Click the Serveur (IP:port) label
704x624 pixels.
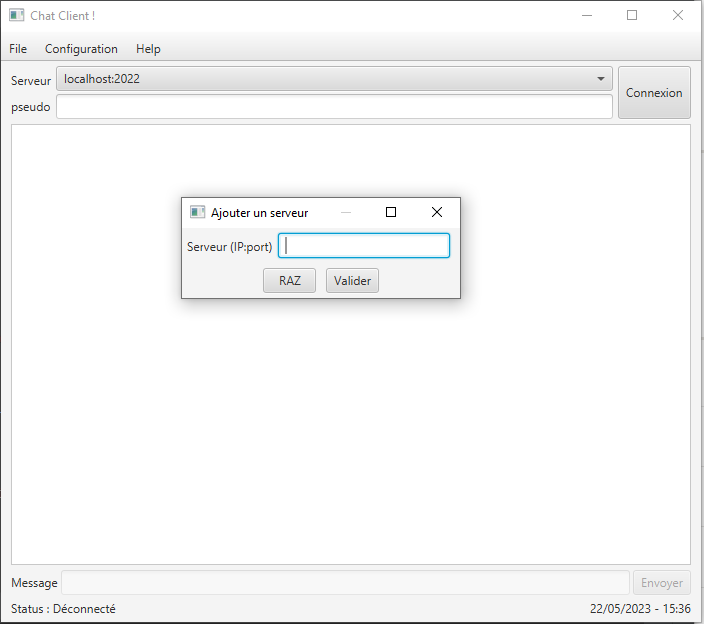(x=229, y=246)
